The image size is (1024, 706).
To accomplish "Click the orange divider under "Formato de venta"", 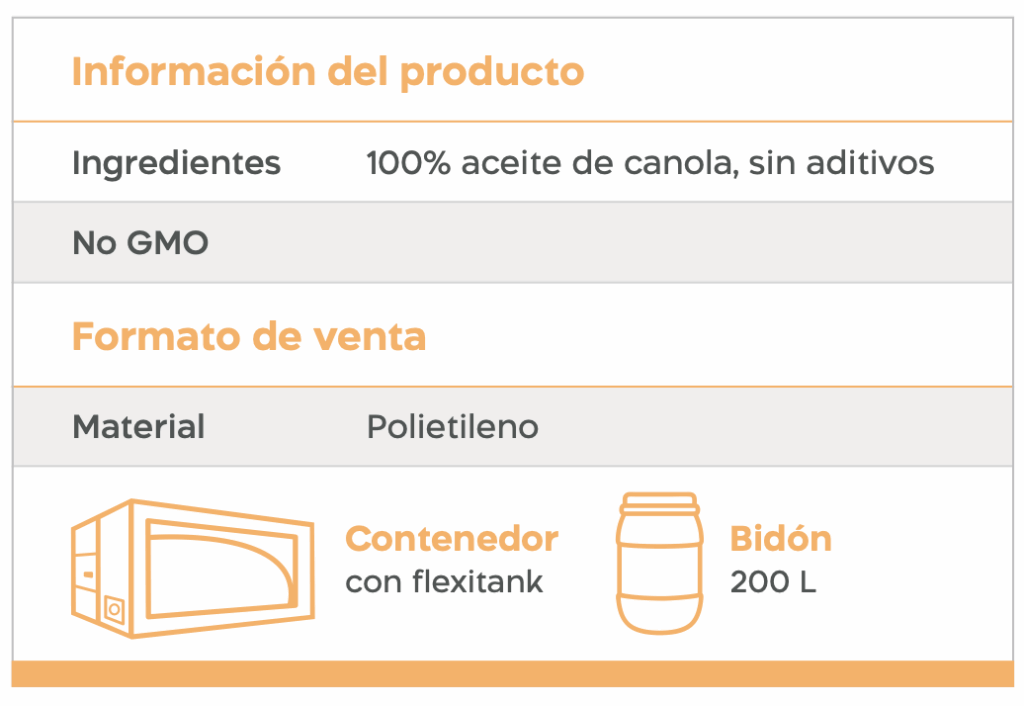I will pos(512,386).
